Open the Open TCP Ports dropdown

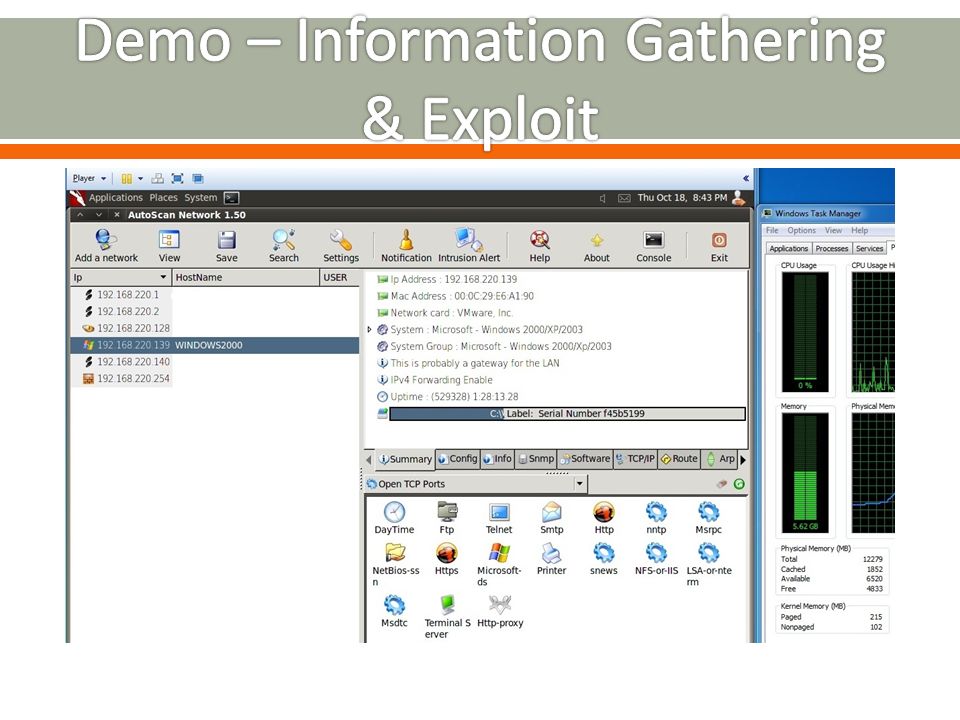point(579,484)
